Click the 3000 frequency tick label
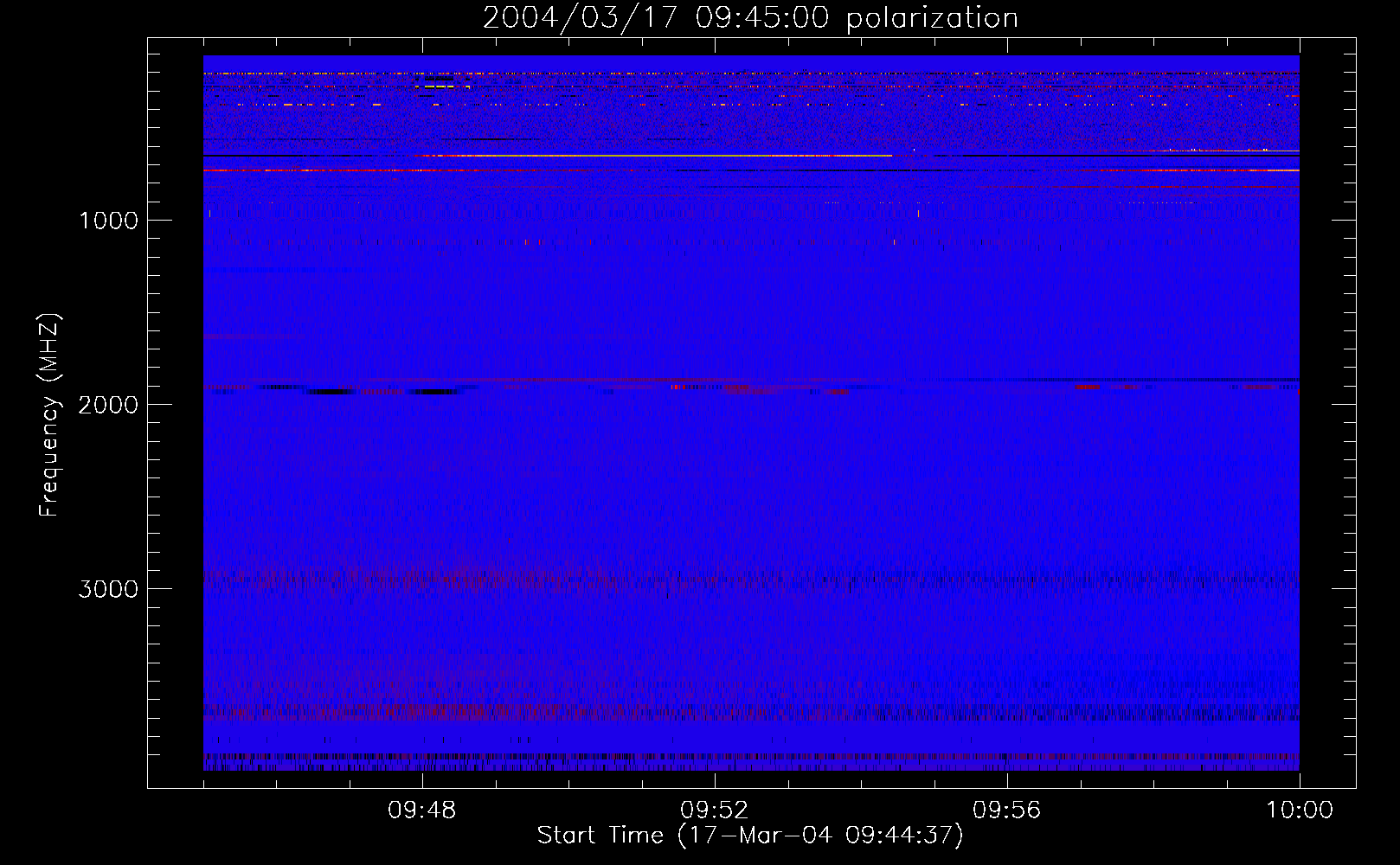 [x=108, y=589]
